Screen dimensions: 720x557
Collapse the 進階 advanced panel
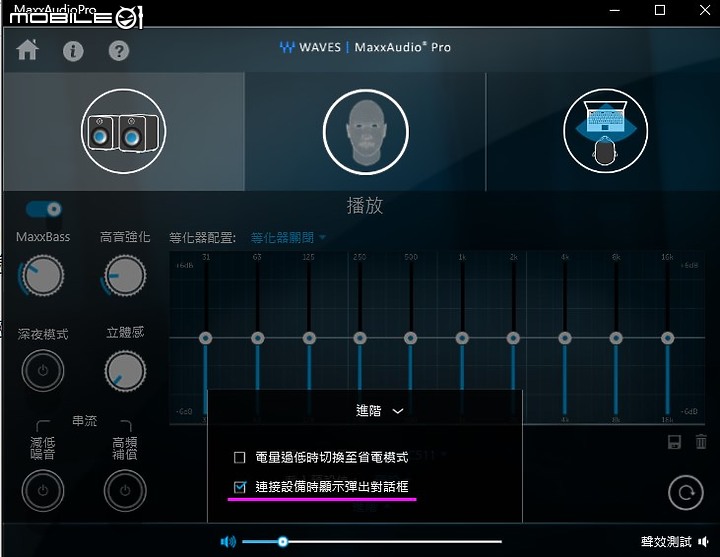(379, 411)
